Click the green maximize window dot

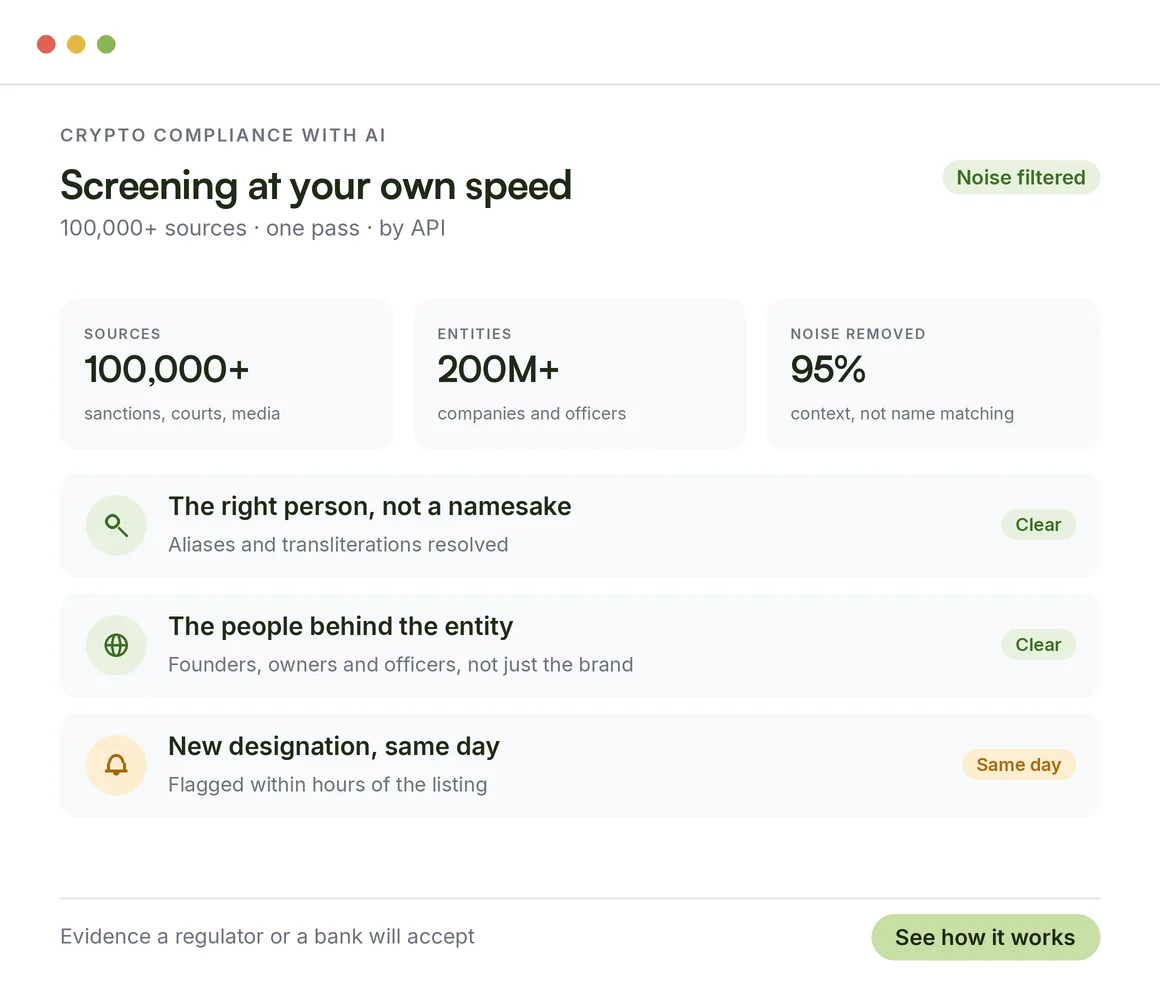107,44
